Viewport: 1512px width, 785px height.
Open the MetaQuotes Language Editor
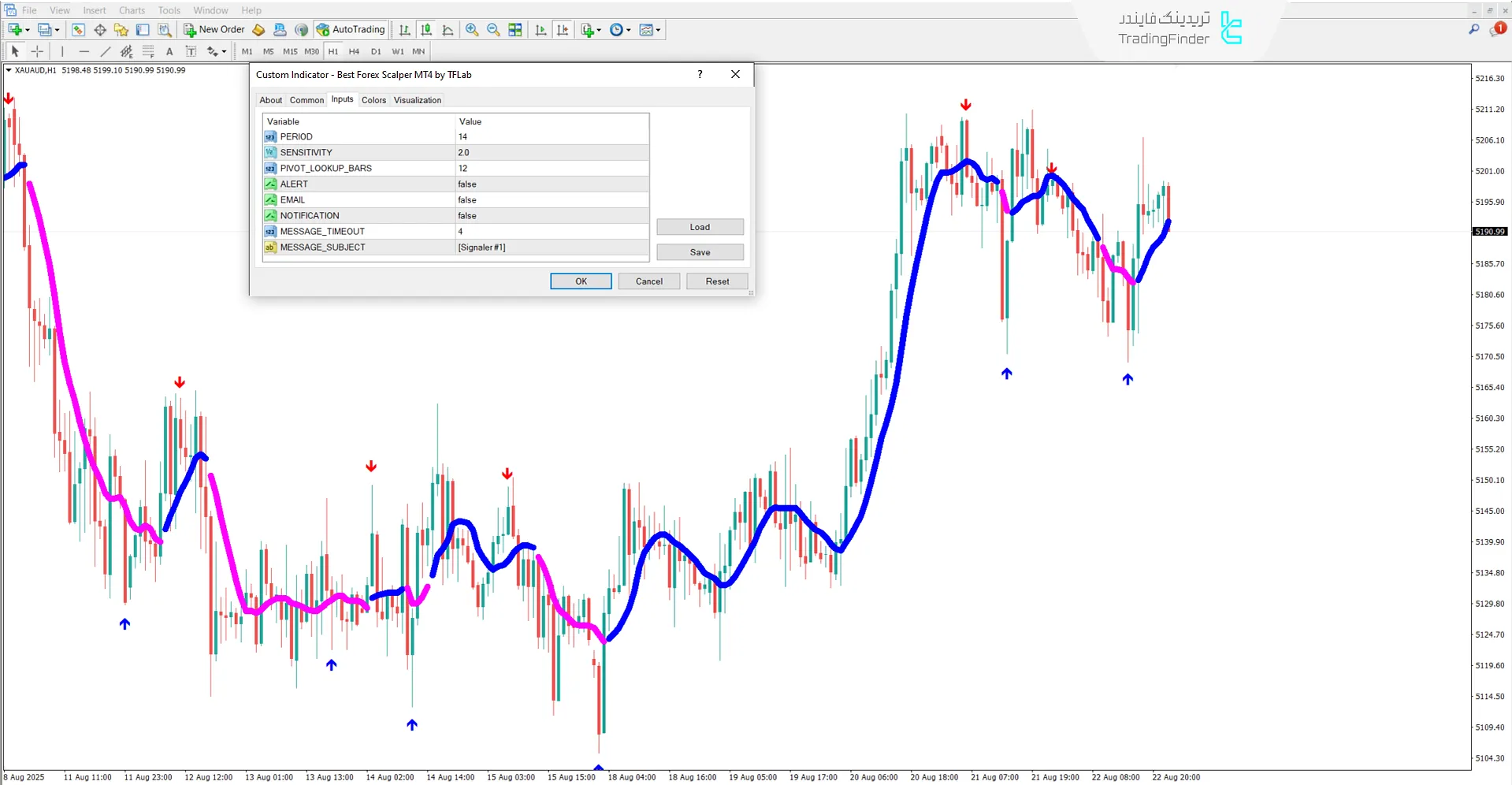pos(258,29)
